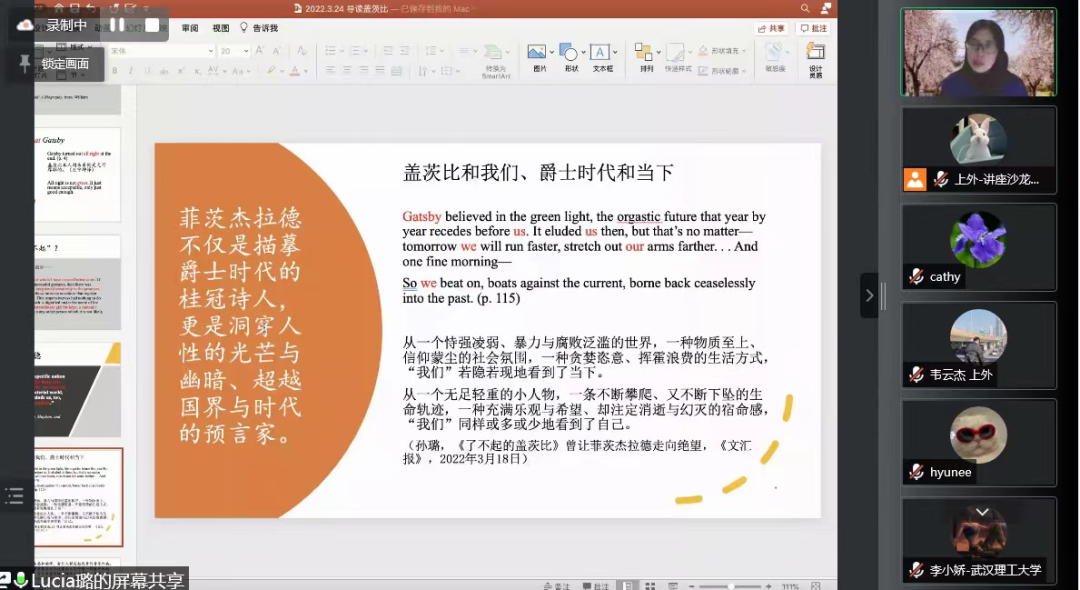
Task: Switch to the View (视图) ribbon tab
Action: click(x=220, y=28)
